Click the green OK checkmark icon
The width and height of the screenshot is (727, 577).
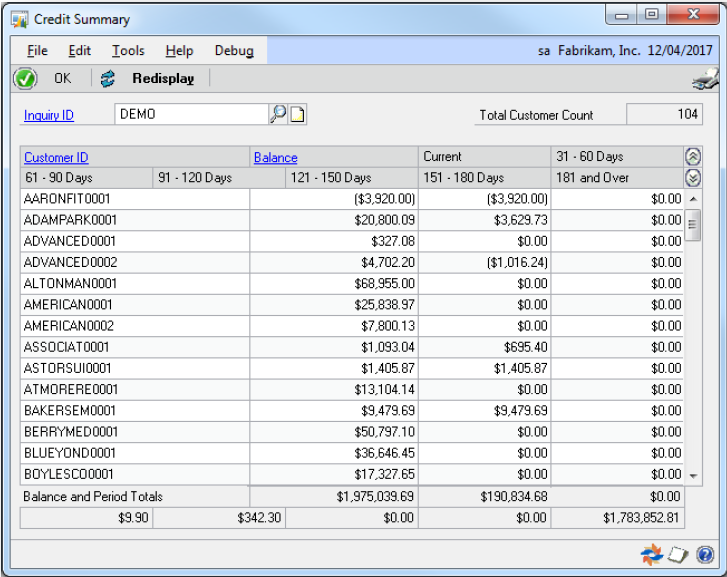coord(25,78)
